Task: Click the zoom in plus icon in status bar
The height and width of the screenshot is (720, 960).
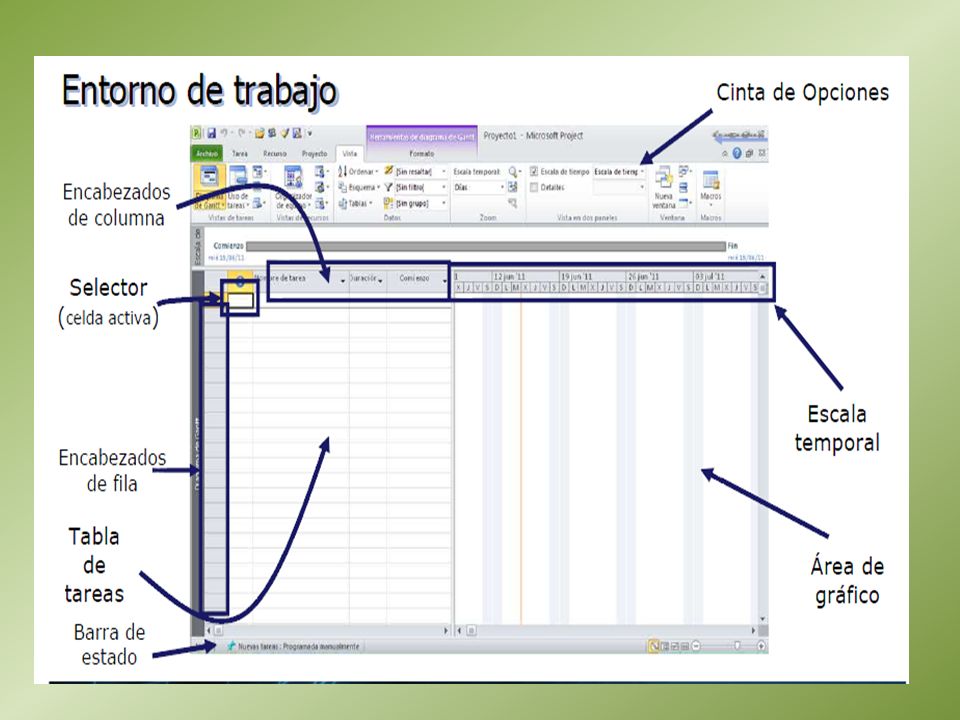Action: 761,646
